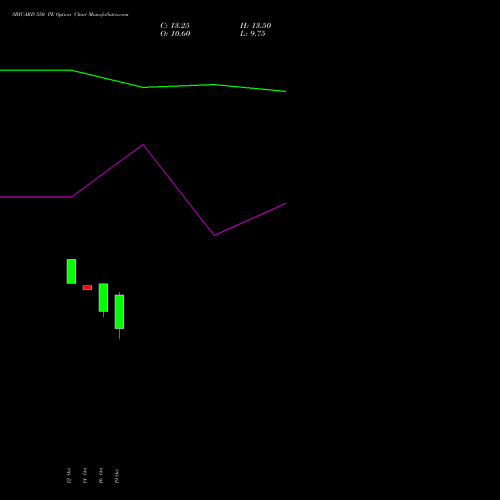Click the peak of the purple line
Image resolution: width=500 pixels, height=500 pixels.
[143, 145]
